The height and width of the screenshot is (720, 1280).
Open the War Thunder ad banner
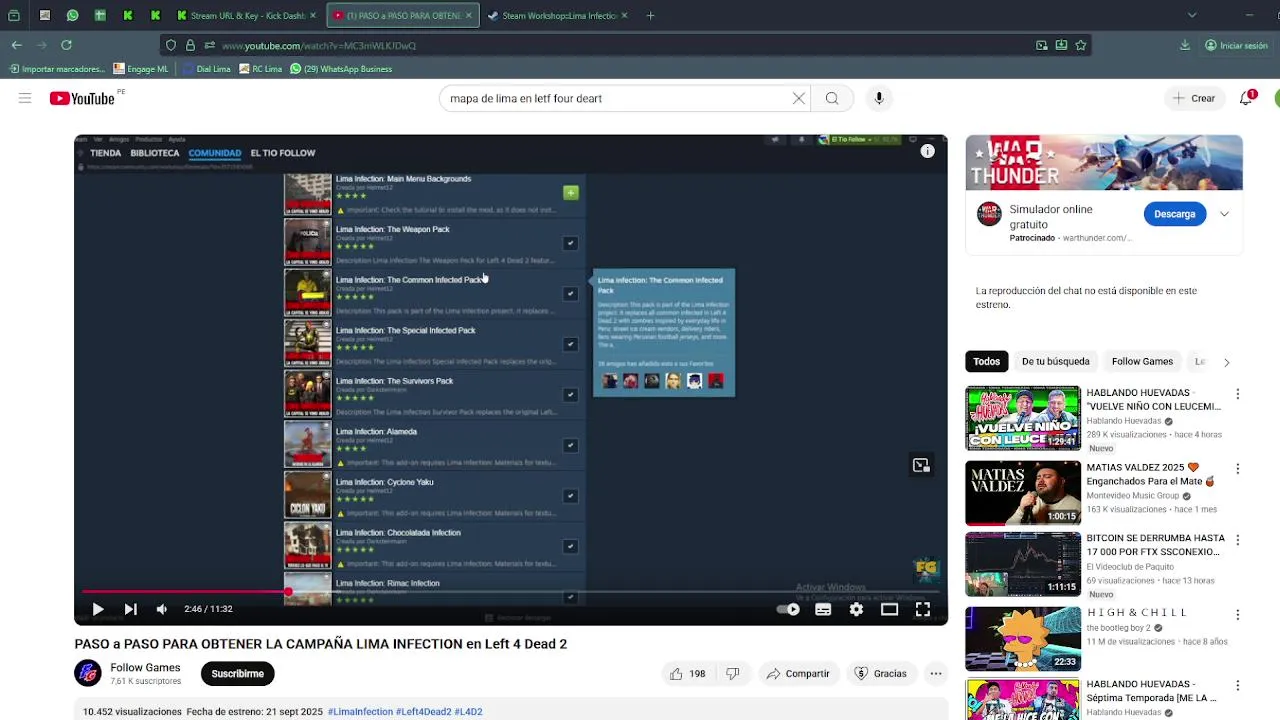(x=1104, y=162)
